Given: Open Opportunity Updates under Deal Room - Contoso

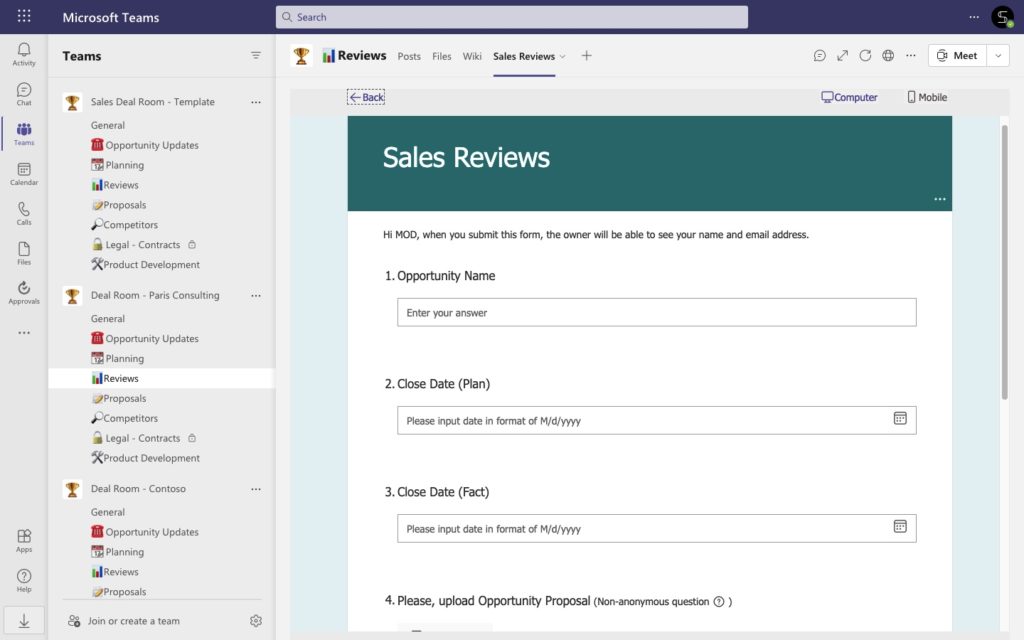Looking at the screenshot, I should tap(145, 532).
